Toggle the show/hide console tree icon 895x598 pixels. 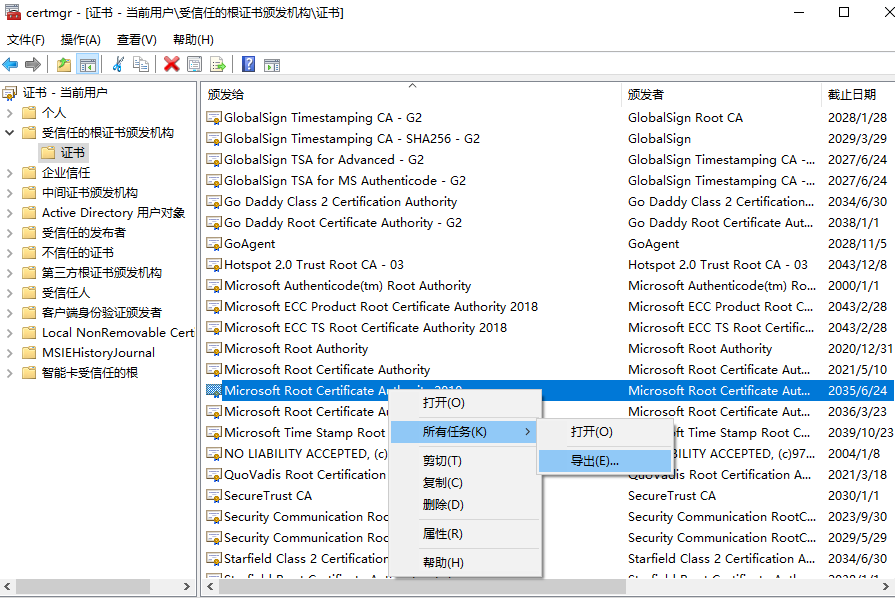[87, 64]
